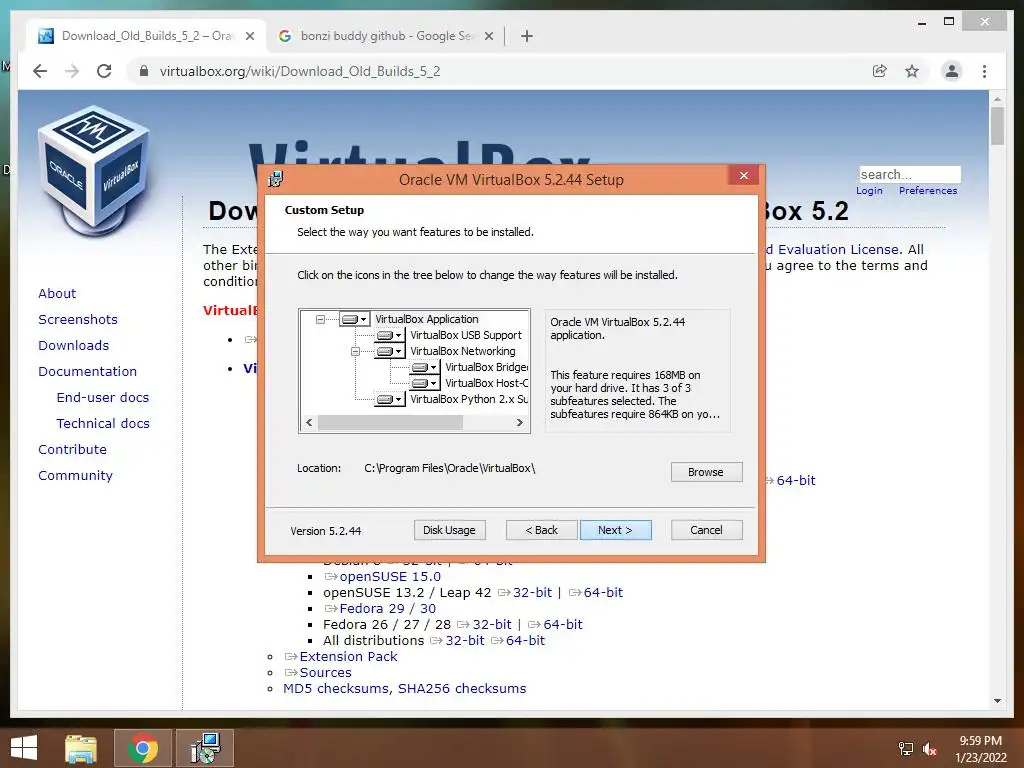This screenshot has width=1024, height=768.
Task: Open the VirtualBox Application feature dropdown icon
Action: tap(355, 319)
